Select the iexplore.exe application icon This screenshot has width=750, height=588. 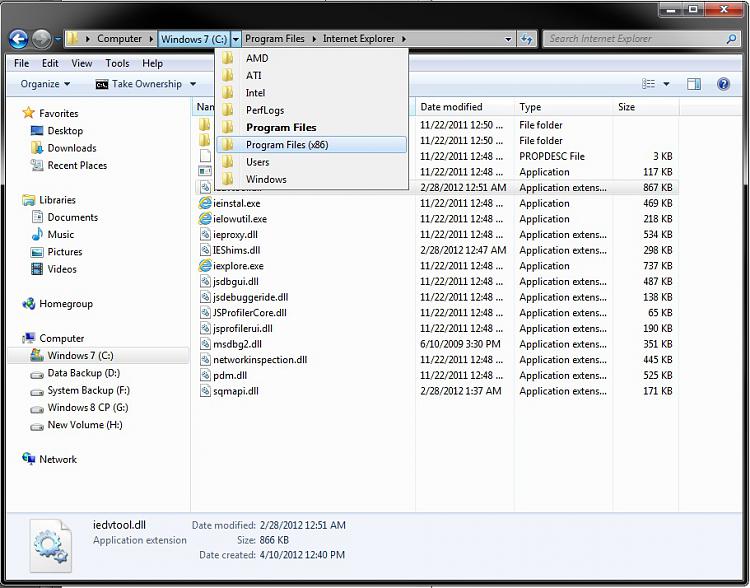pos(205,266)
